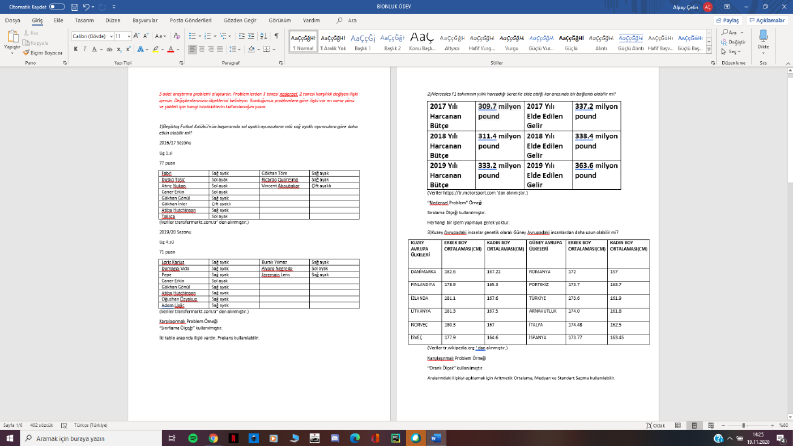Viewport: 793px width, 446px height.
Task: Toggle Superscript formatting
Action: [128, 49]
